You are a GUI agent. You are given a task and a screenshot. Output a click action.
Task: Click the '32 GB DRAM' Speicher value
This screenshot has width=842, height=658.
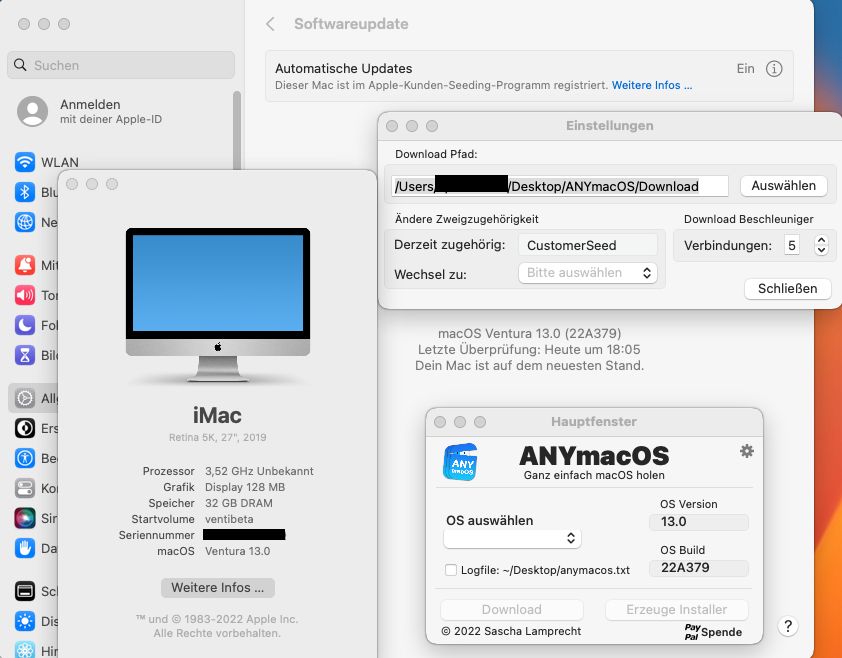click(238, 503)
